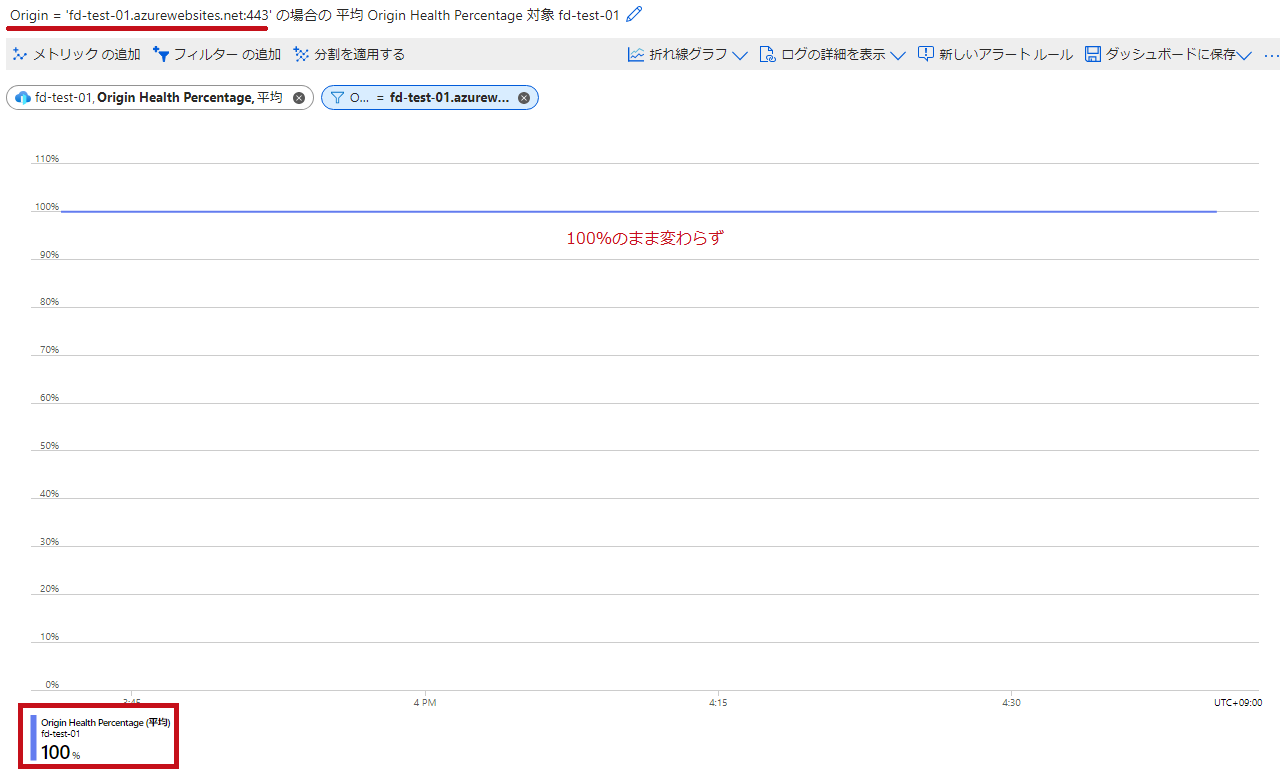Click the save to dashboard disk icon
This screenshot has height=774, width=1280.
1093,54
